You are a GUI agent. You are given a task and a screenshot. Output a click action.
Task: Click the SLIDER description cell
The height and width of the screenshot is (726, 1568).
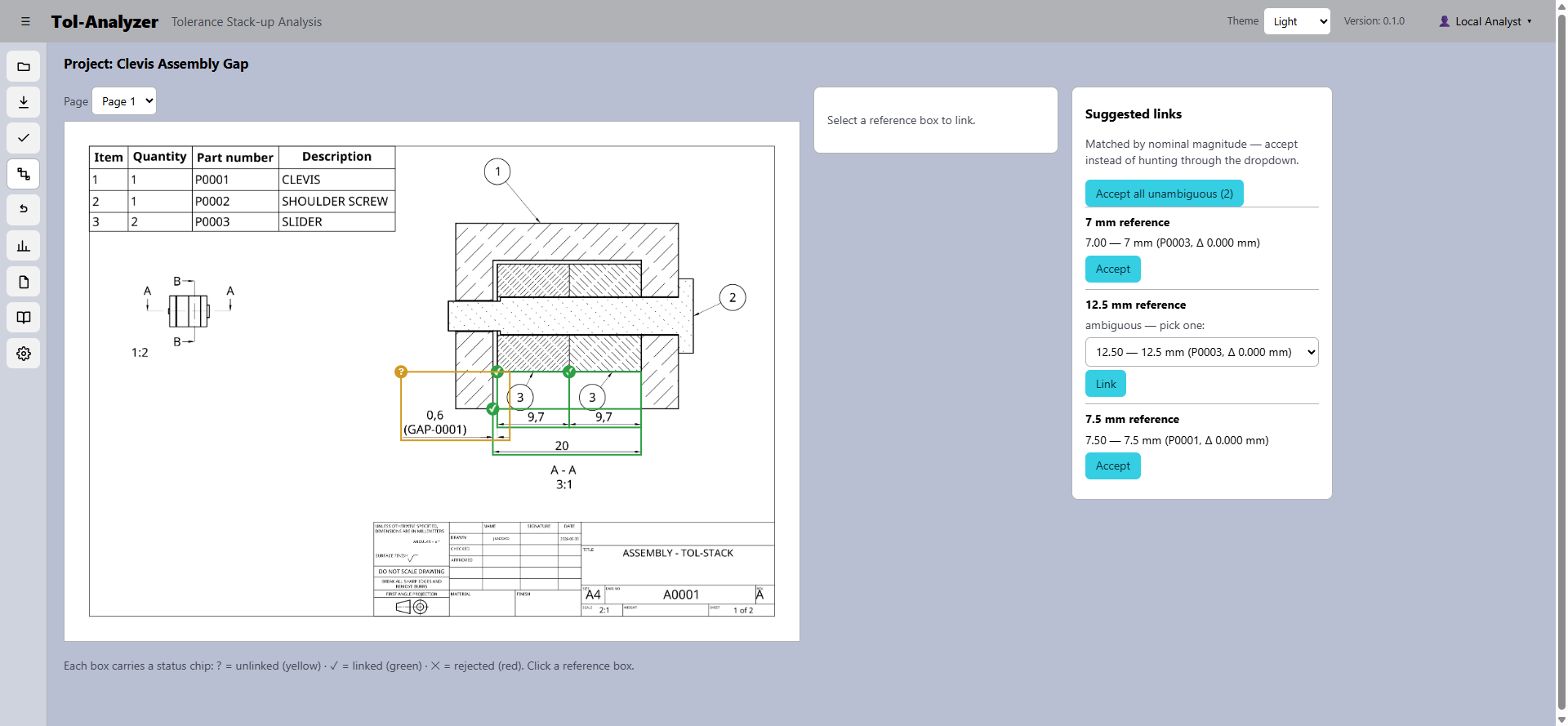[x=336, y=222]
